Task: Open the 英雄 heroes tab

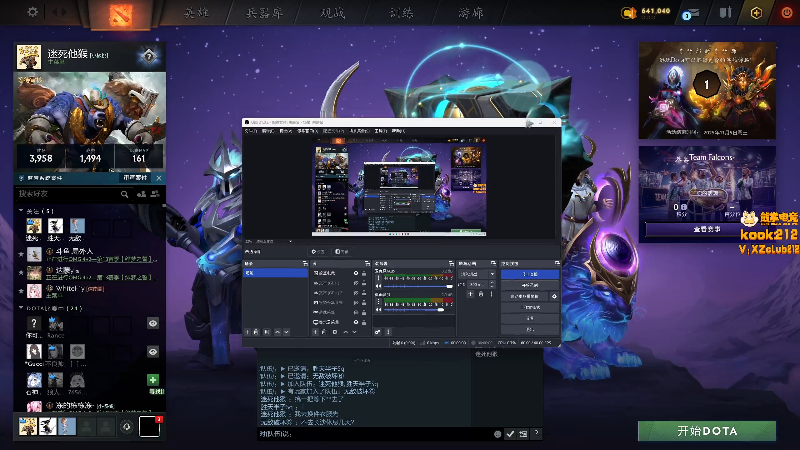Action: click(196, 13)
